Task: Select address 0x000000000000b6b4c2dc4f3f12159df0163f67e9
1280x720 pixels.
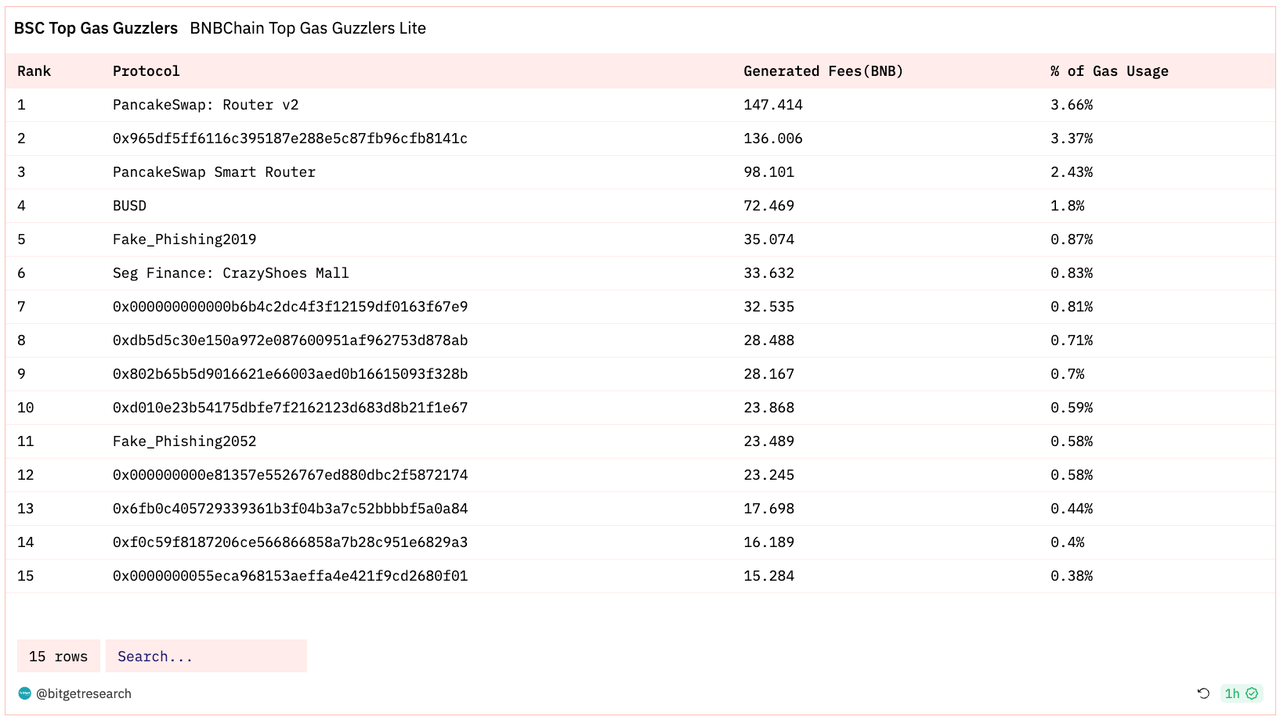Action: pos(290,307)
